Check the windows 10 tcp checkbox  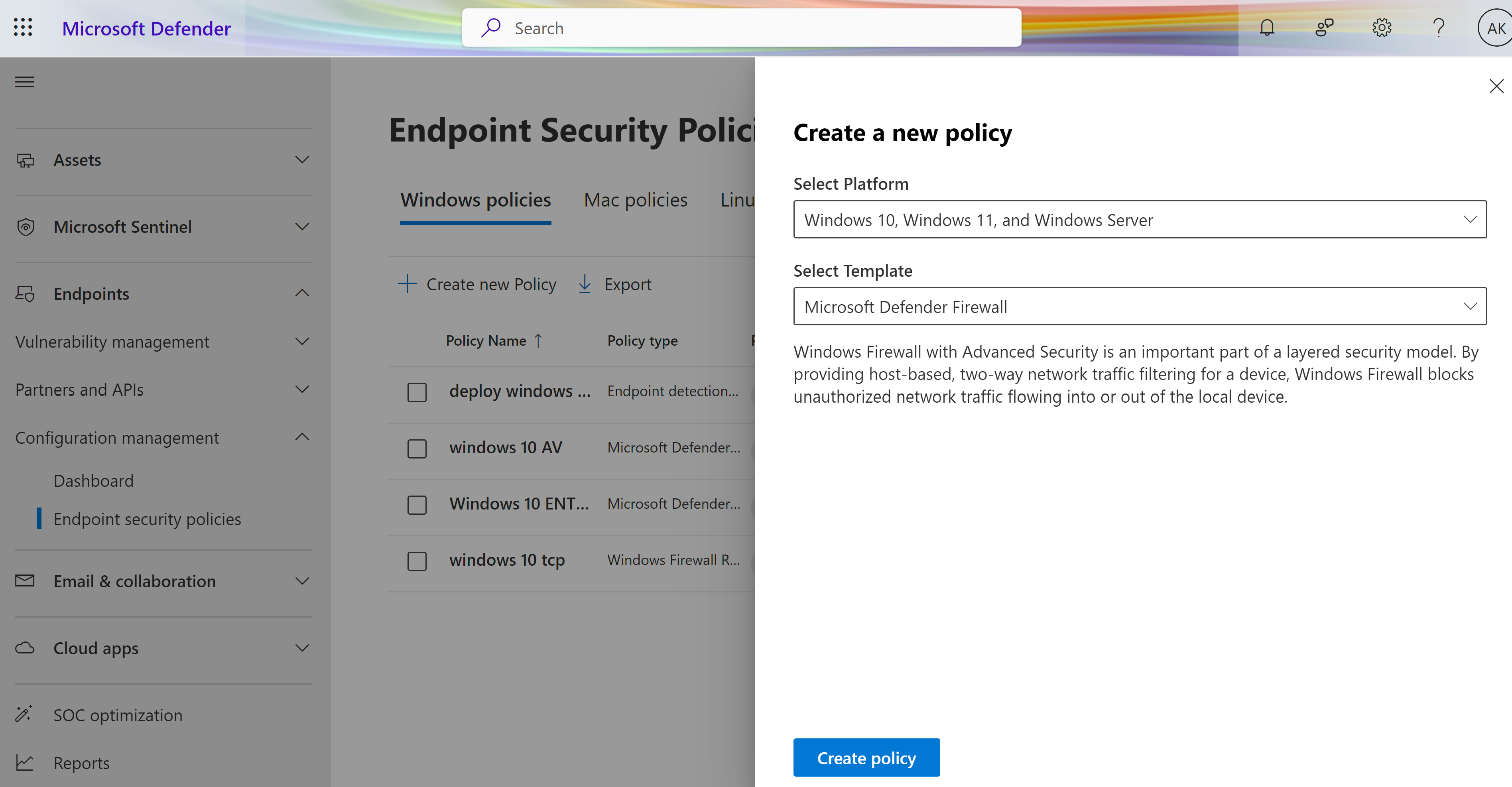pyautogui.click(x=417, y=561)
